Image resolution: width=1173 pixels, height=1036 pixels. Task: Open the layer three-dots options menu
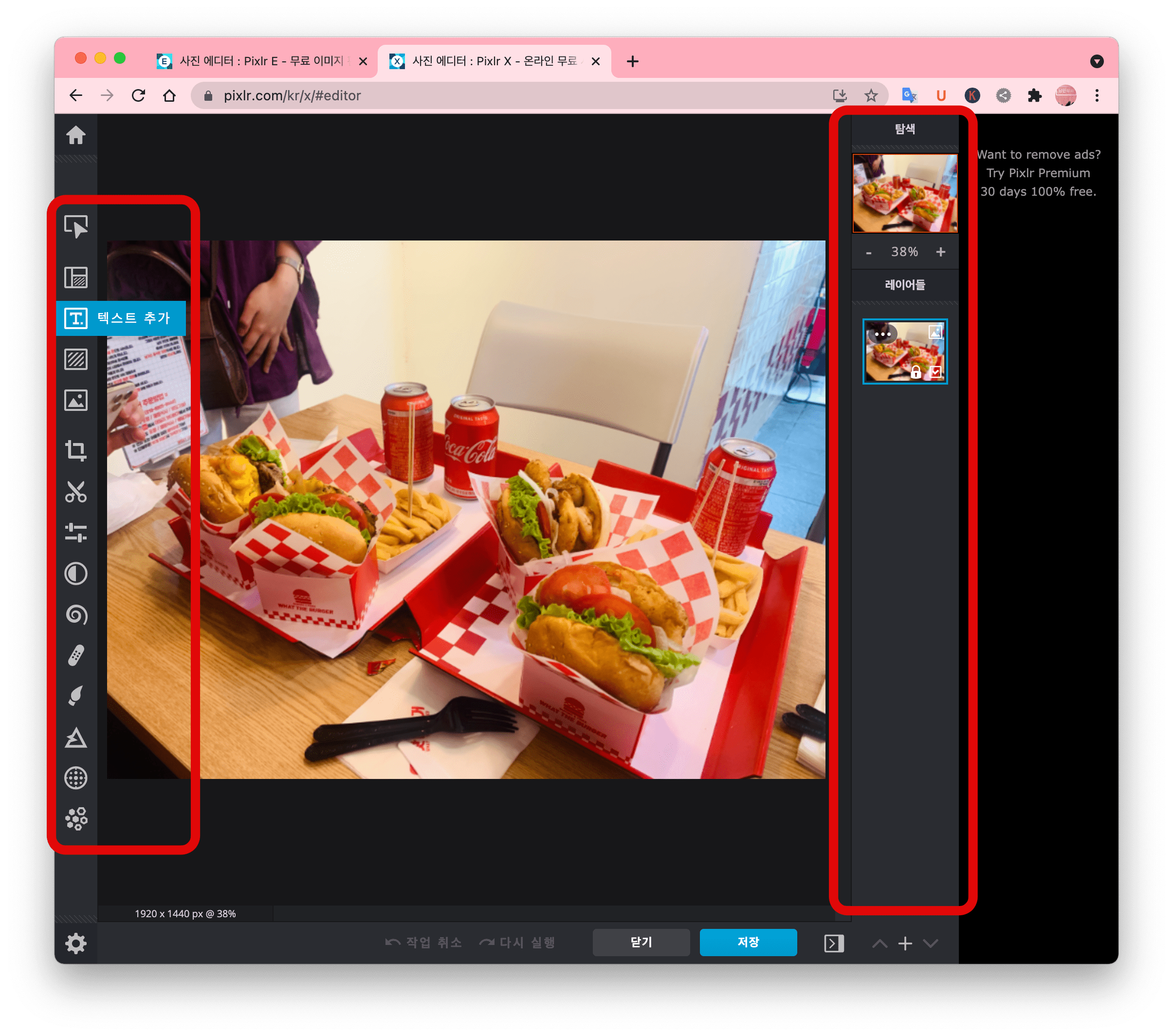tap(882, 334)
